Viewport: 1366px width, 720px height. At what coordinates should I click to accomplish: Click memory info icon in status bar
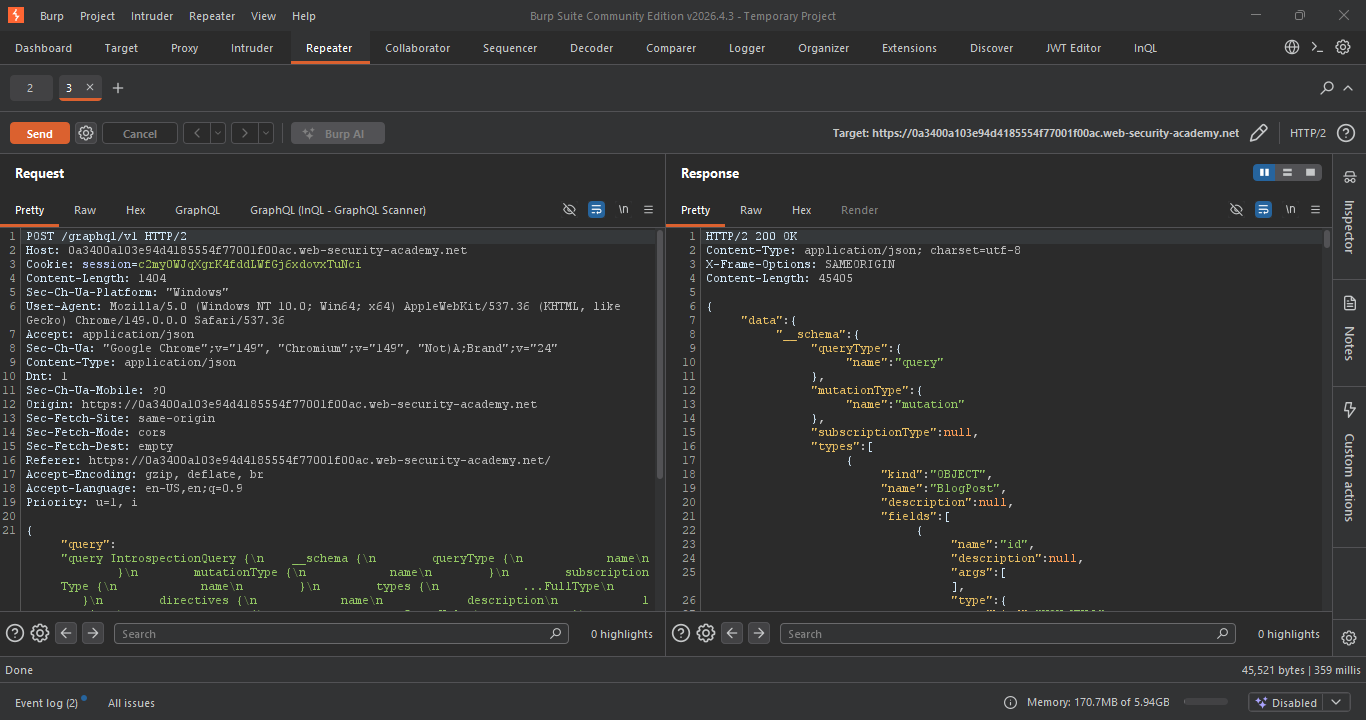(x=1010, y=702)
